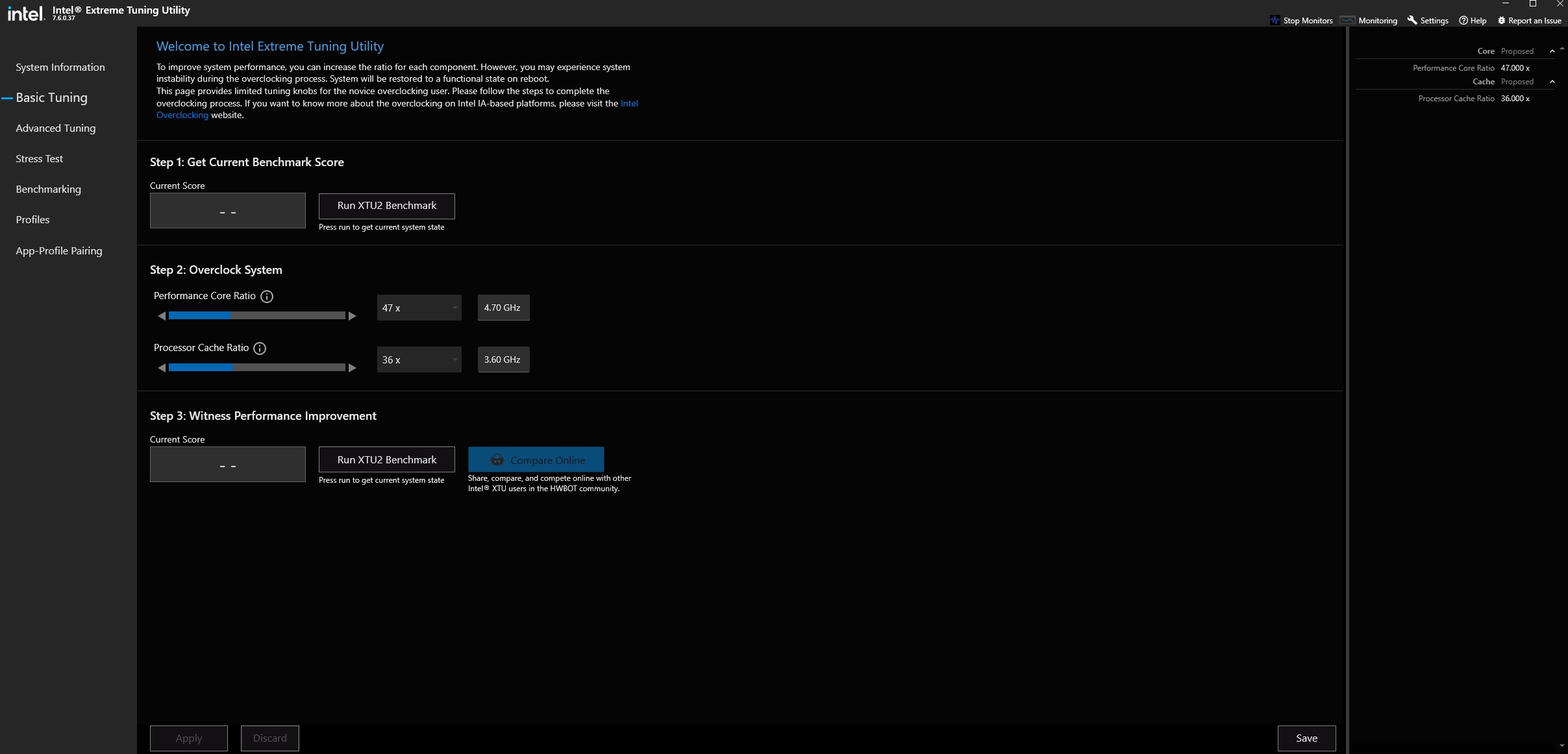This screenshot has height=754, width=1568.
Task: Click the Performance Core Ratio slider track
Action: pos(257,316)
